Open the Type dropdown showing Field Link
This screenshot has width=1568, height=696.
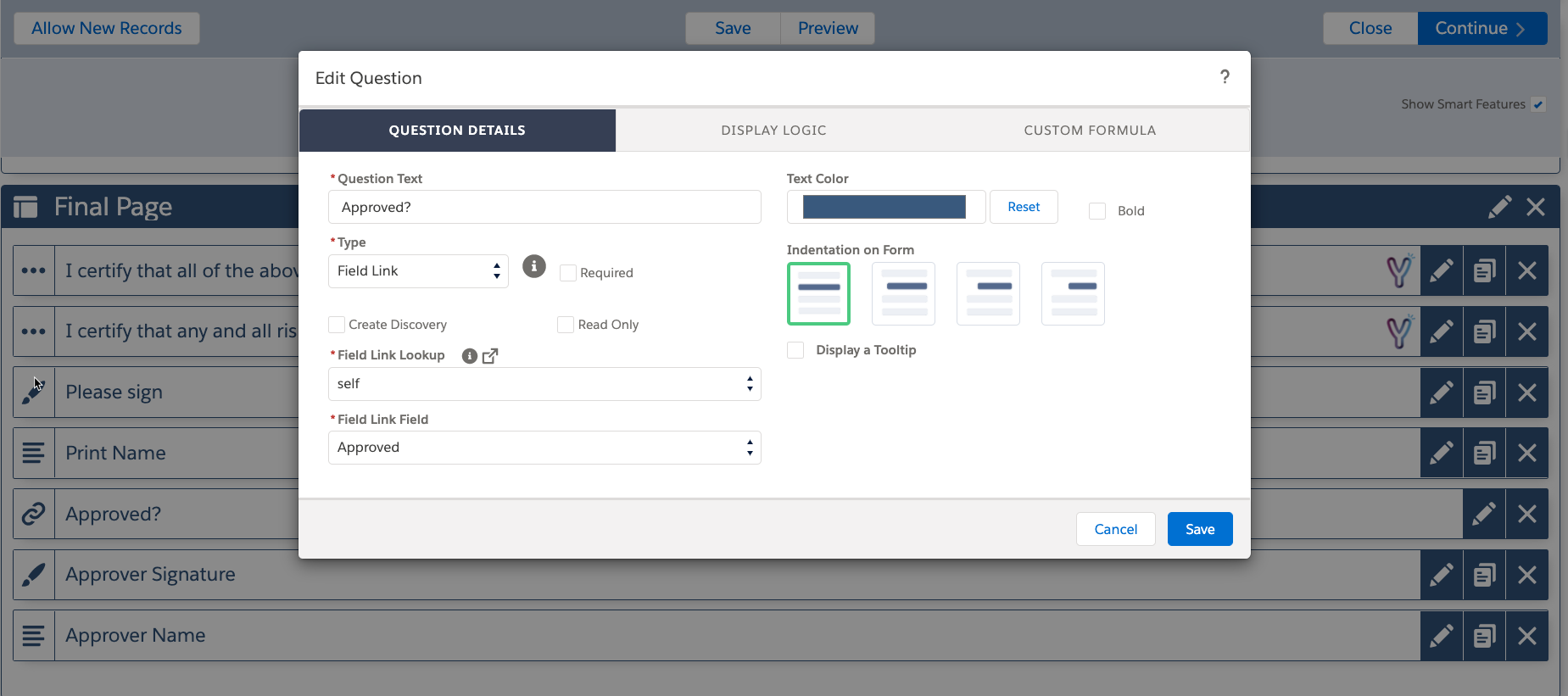pos(418,271)
